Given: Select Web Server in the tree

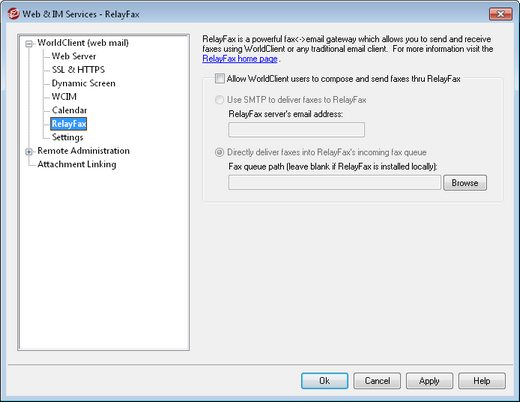Looking at the screenshot, I should [74, 56].
